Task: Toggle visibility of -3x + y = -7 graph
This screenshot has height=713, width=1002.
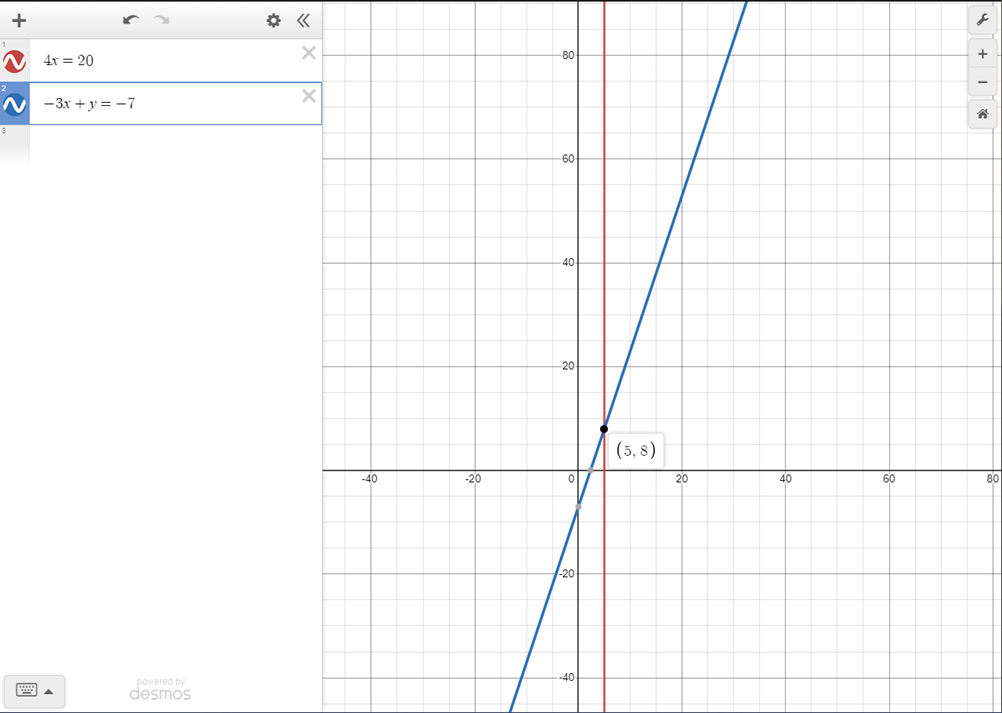Action: pyautogui.click(x=15, y=104)
